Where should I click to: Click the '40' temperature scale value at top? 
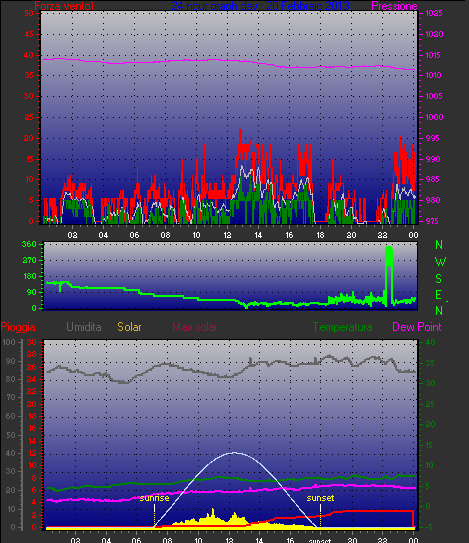point(430,342)
